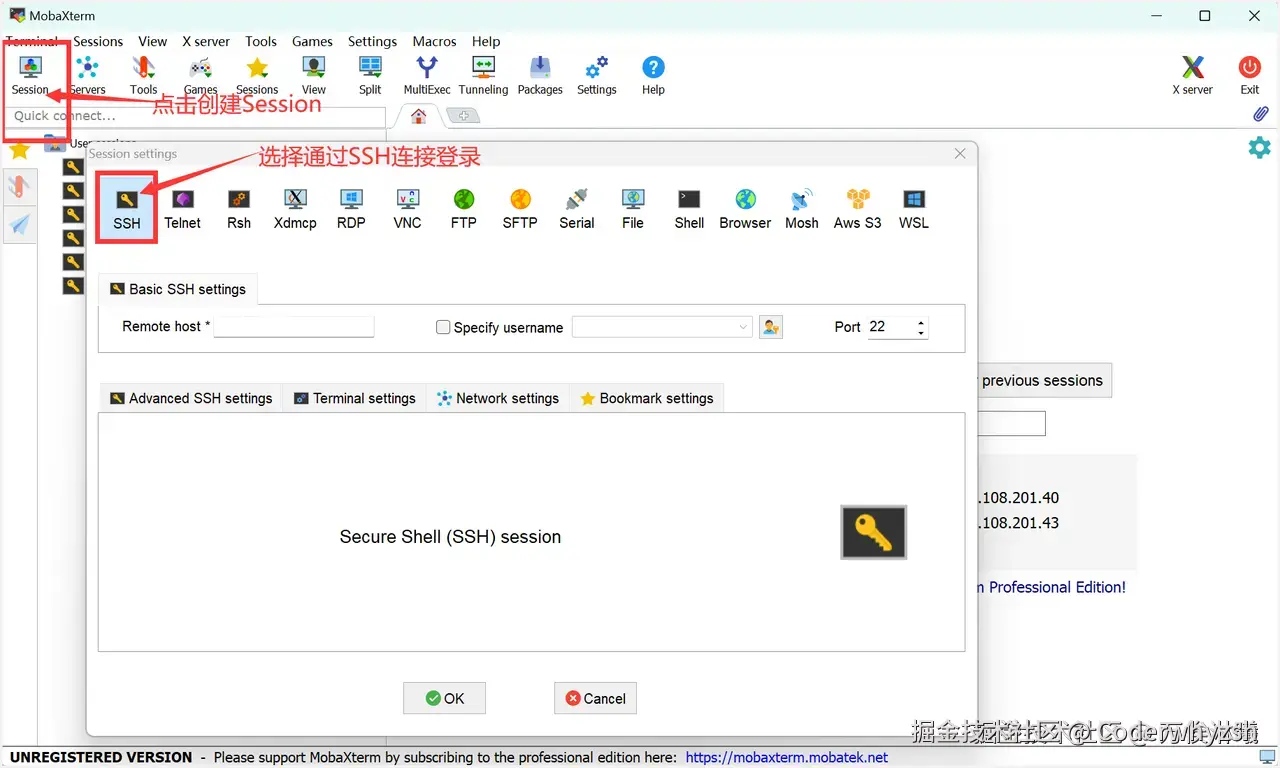Select the Xdmcp session type
Screen dimensions: 1280x768
pyautogui.click(x=295, y=209)
